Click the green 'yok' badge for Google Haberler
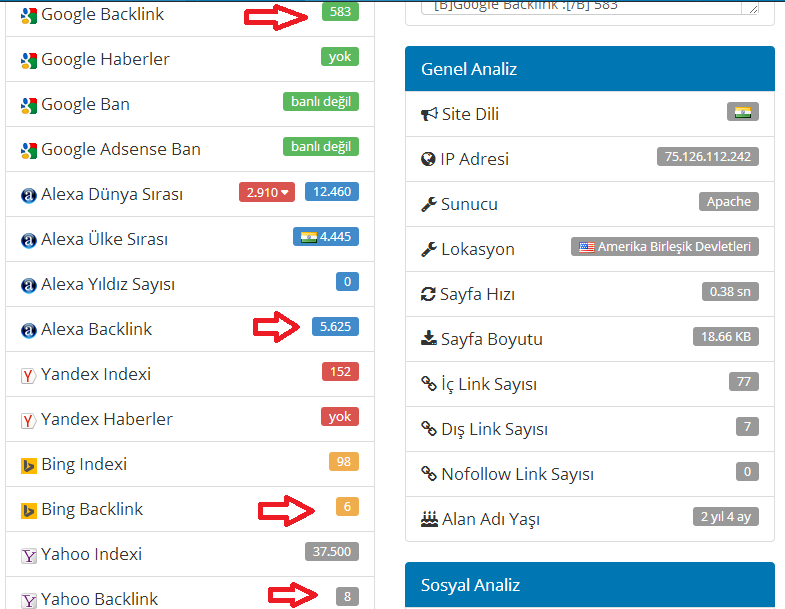 pos(340,57)
